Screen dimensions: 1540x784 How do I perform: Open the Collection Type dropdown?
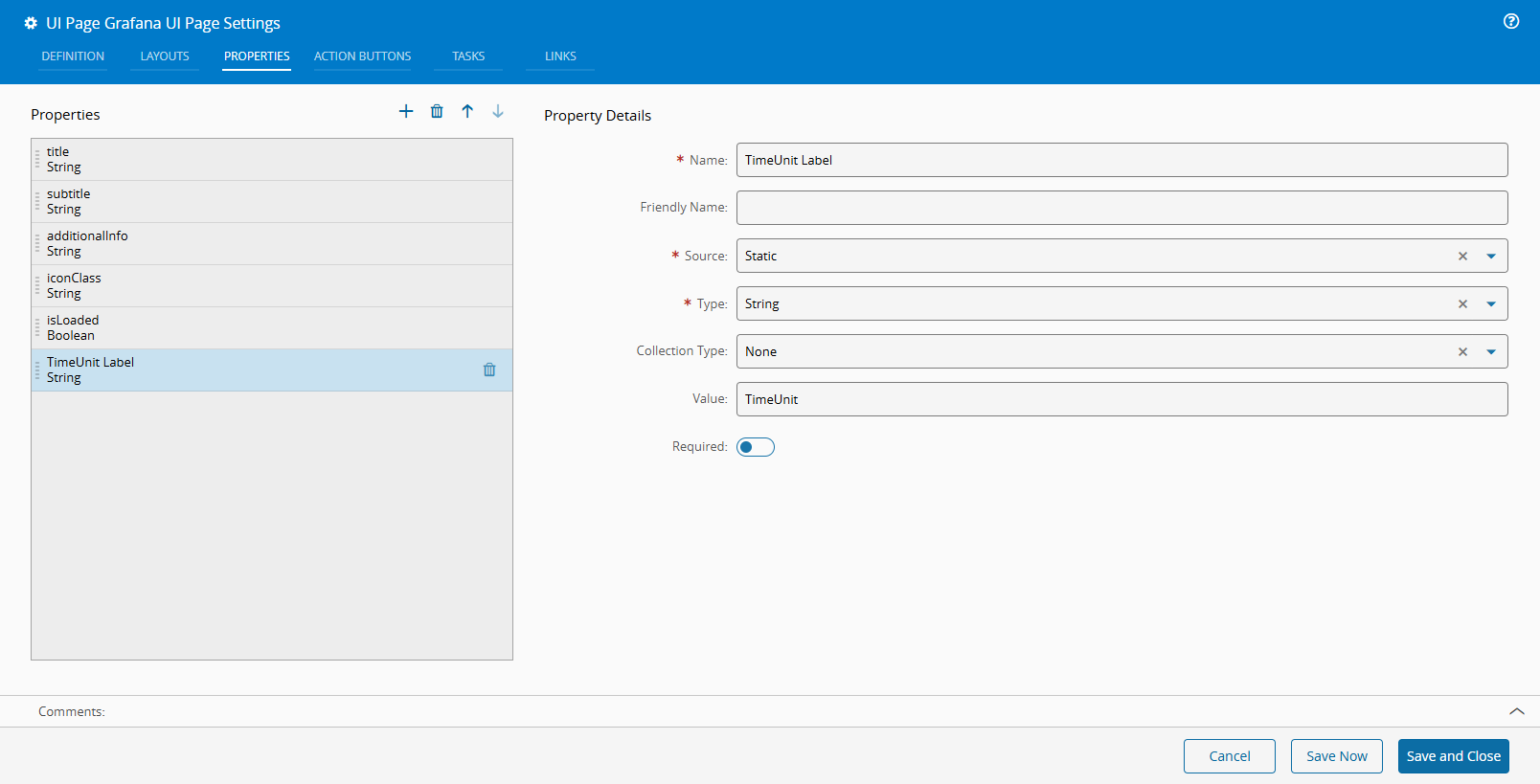pyautogui.click(x=1491, y=352)
